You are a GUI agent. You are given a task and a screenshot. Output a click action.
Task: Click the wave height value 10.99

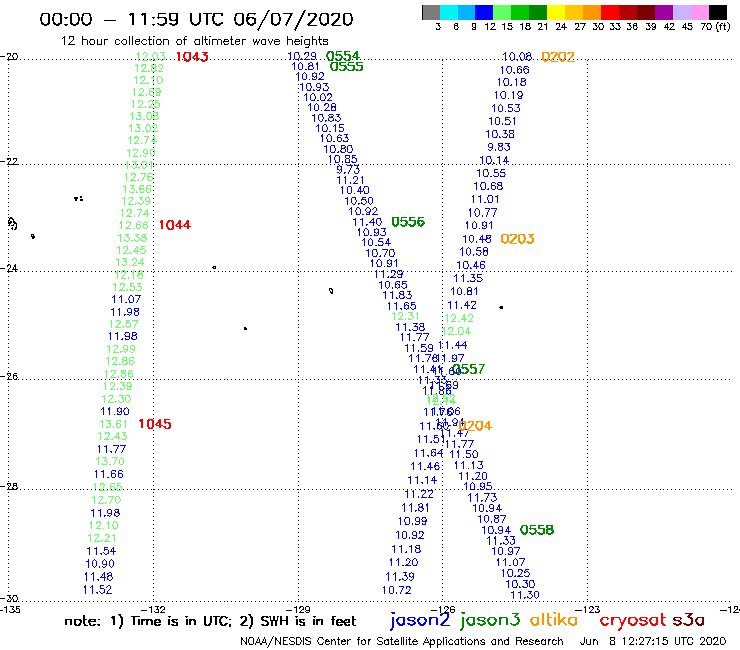click(x=412, y=521)
